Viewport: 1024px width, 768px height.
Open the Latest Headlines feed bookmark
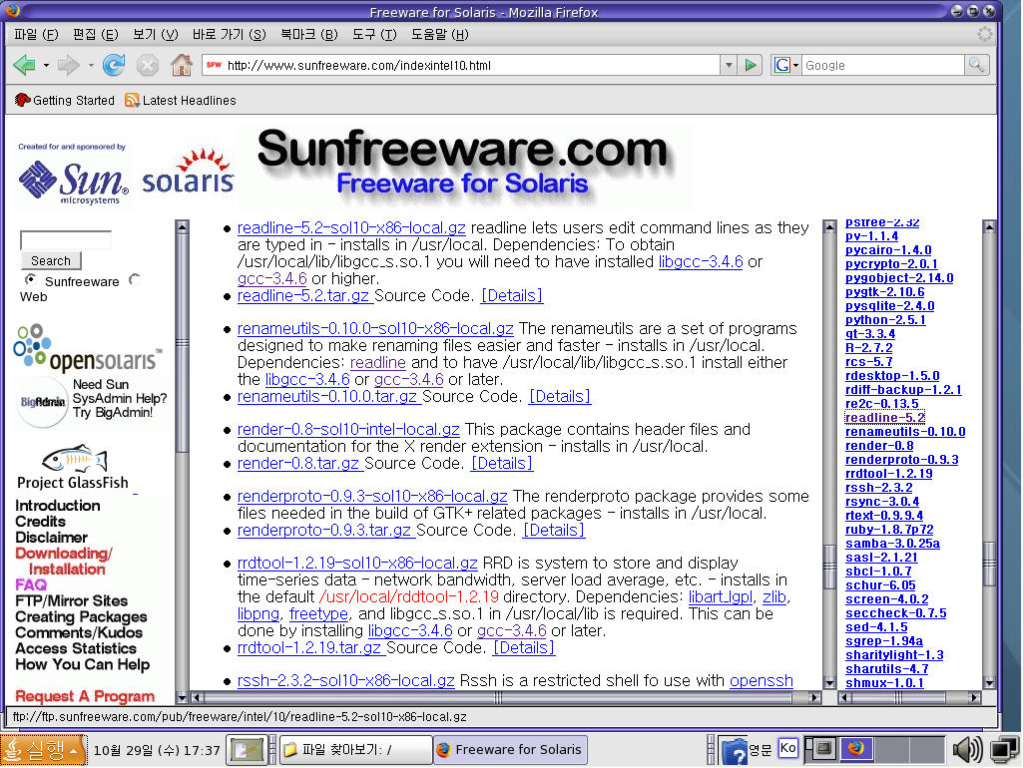tap(180, 100)
